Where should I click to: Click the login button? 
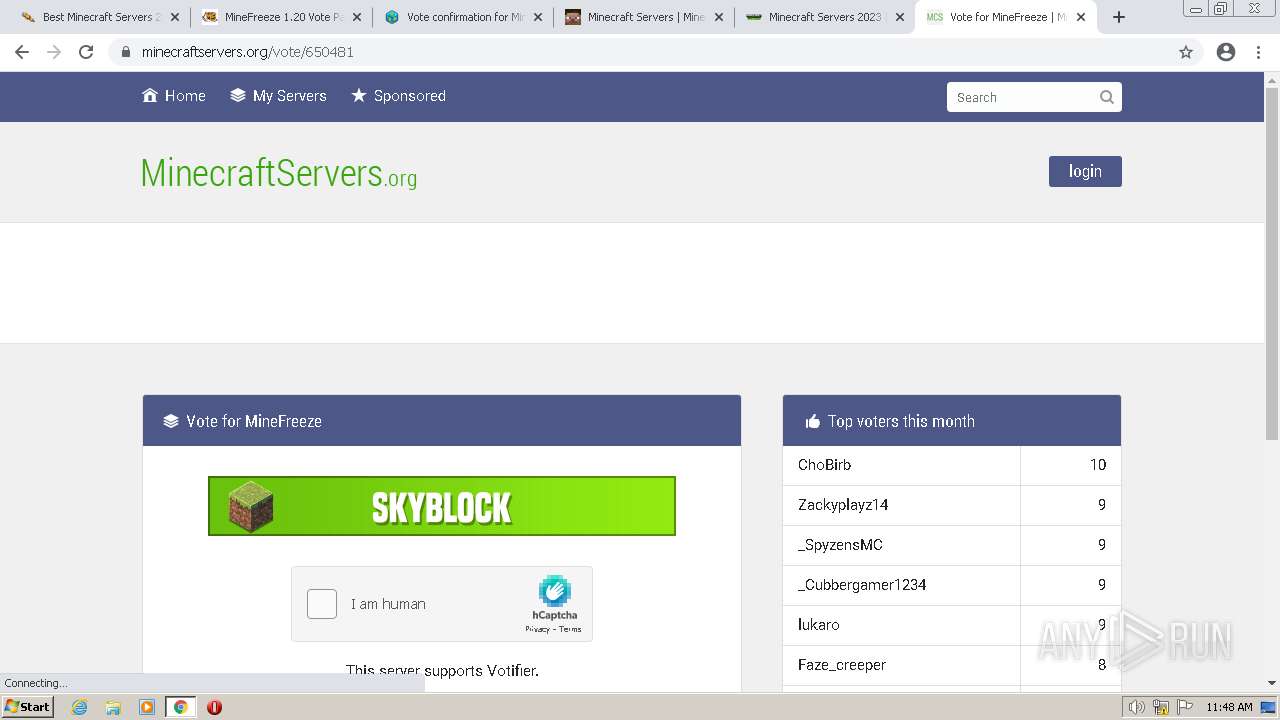[x=1085, y=171]
